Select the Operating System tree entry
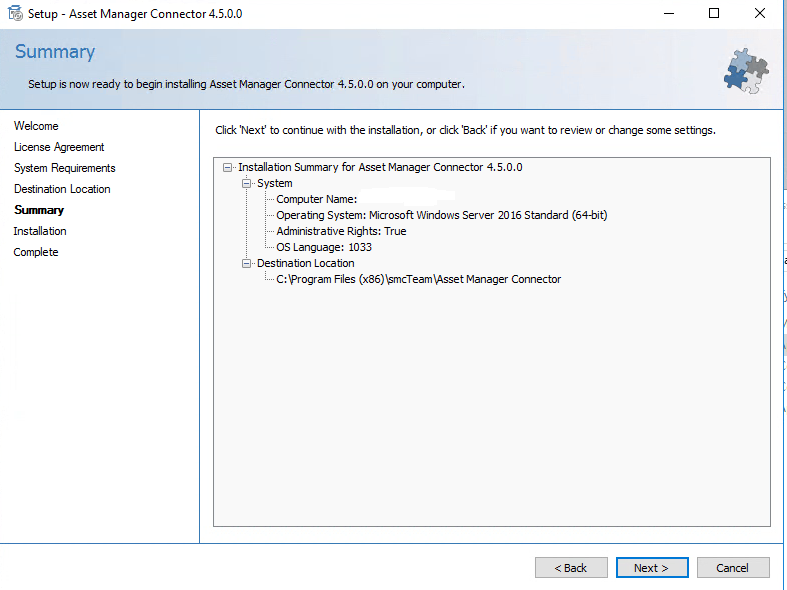This screenshot has height=590, width=787. [441, 215]
